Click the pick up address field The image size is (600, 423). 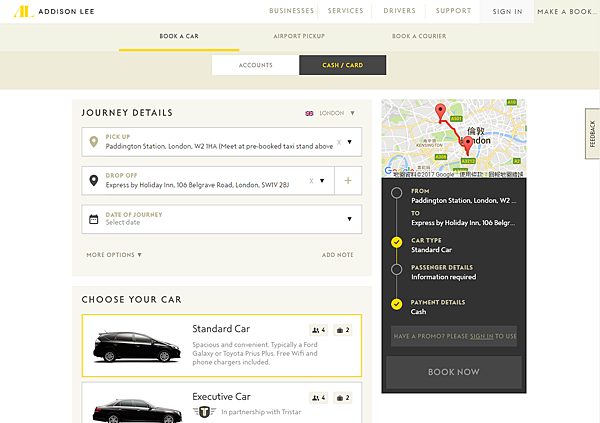[222, 142]
